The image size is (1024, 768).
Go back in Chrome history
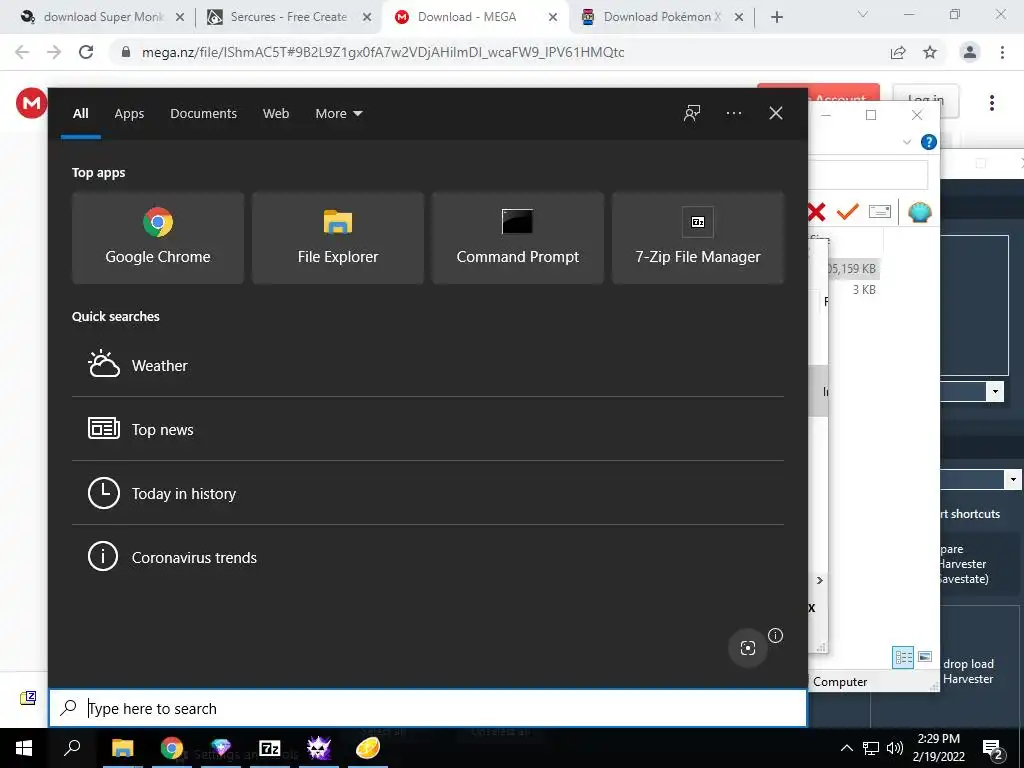pyautogui.click(x=22, y=52)
